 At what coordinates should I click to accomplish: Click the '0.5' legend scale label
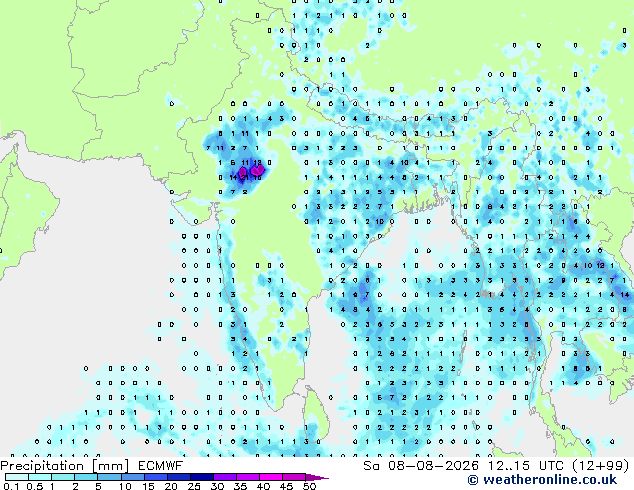(x=34, y=486)
